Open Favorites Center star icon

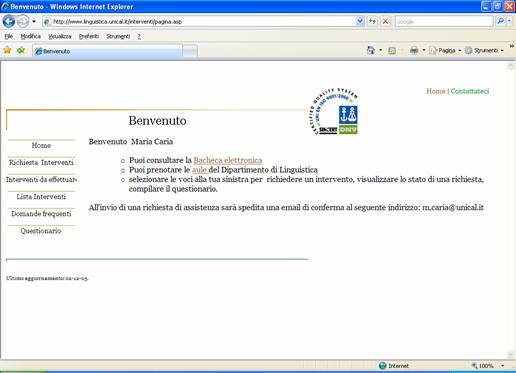coord(7,50)
